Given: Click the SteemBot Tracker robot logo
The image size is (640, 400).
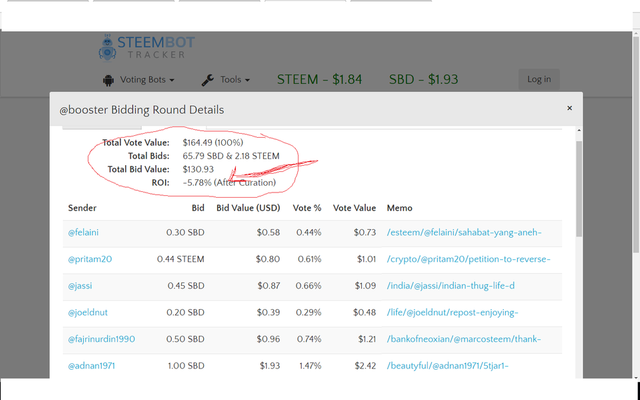Looking at the screenshot, I should pyautogui.click(x=107, y=48).
